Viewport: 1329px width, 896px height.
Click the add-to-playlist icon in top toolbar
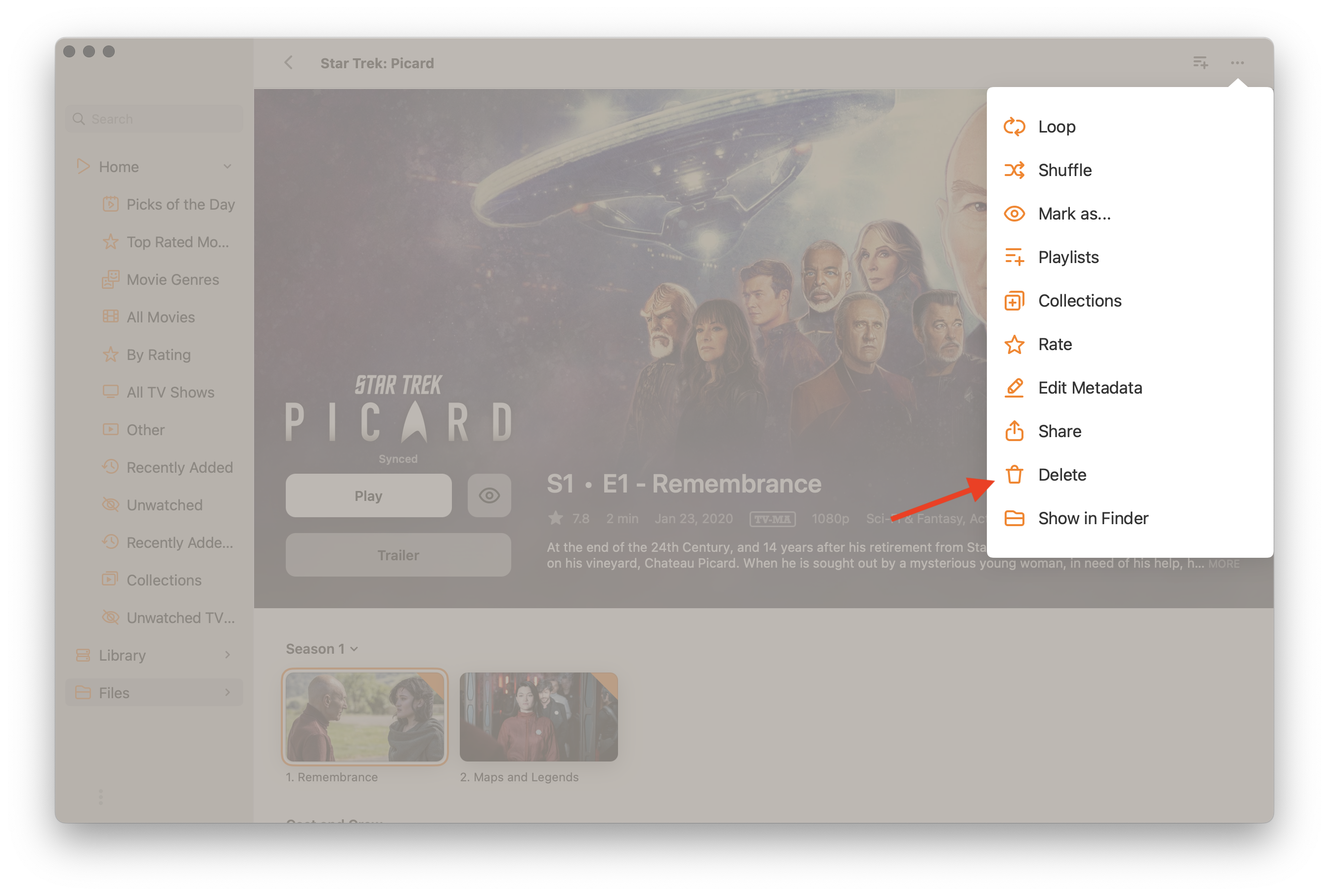pos(1200,62)
